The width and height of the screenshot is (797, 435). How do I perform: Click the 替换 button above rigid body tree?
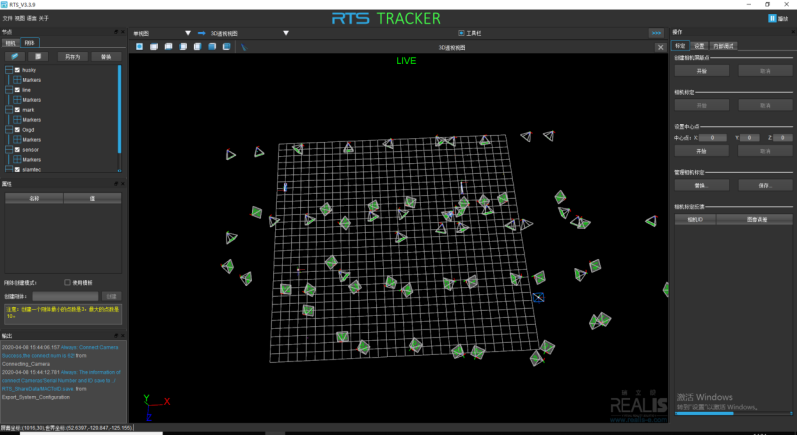click(x=106, y=56)
